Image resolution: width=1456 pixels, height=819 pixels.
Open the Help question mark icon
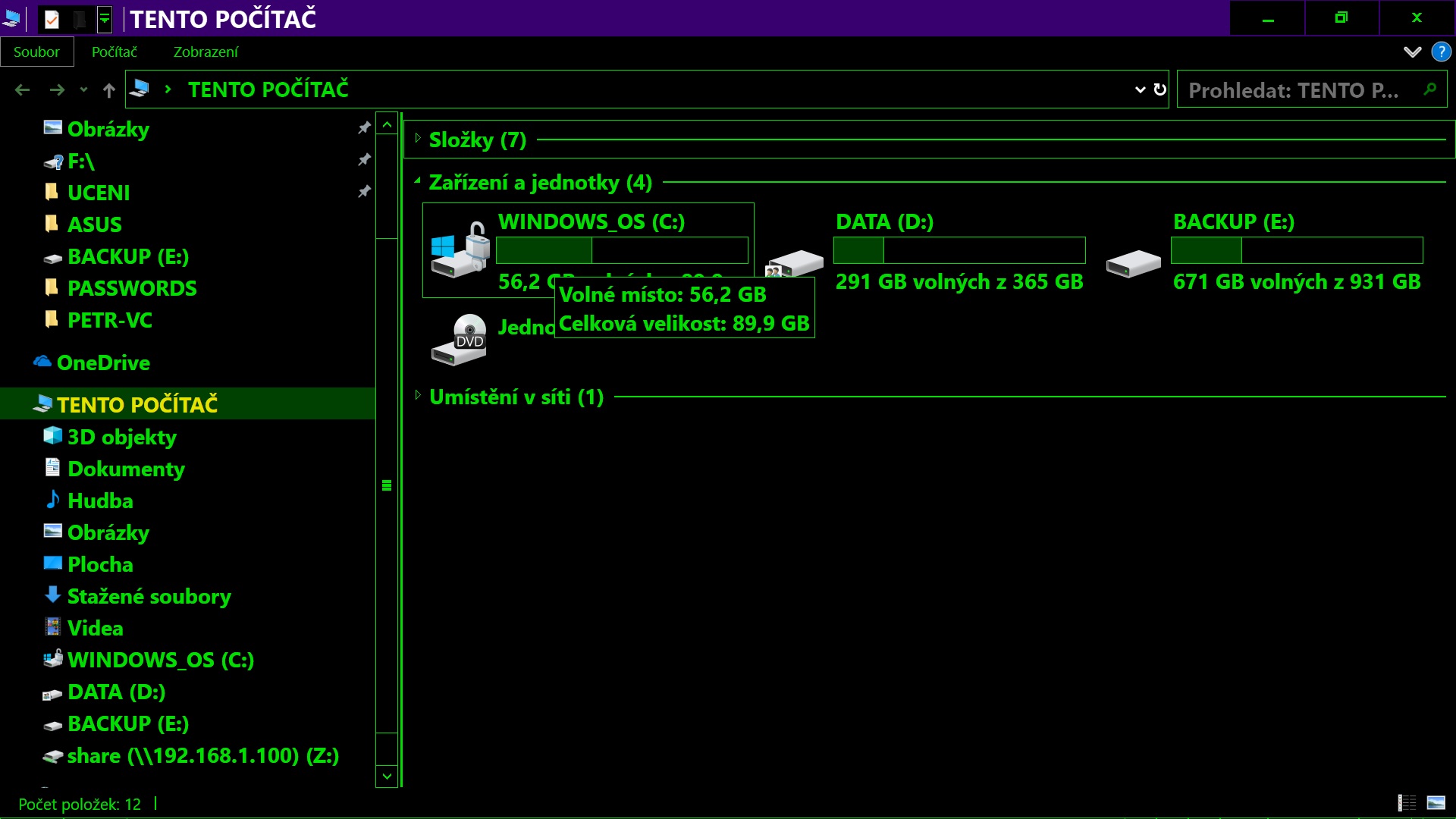click(x=1441, y=52)
